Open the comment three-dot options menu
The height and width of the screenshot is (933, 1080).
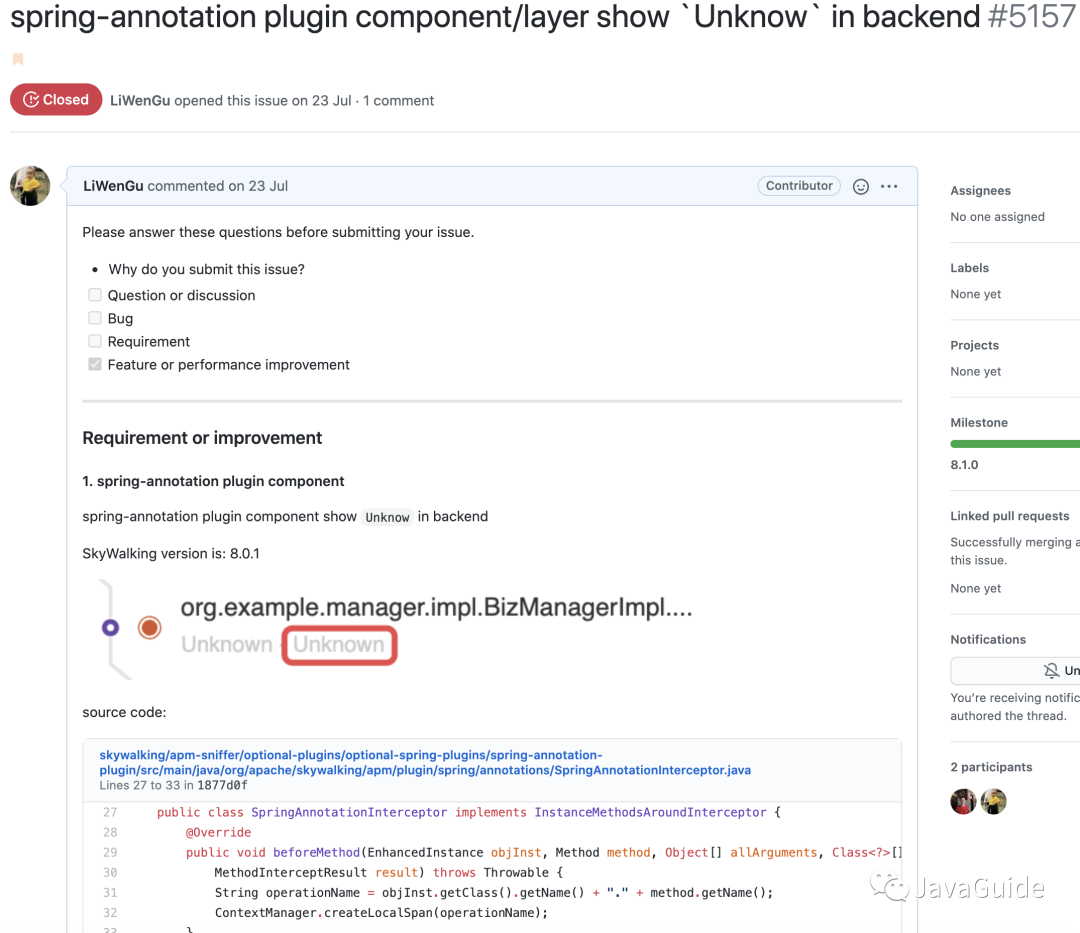tap(889, 187)
